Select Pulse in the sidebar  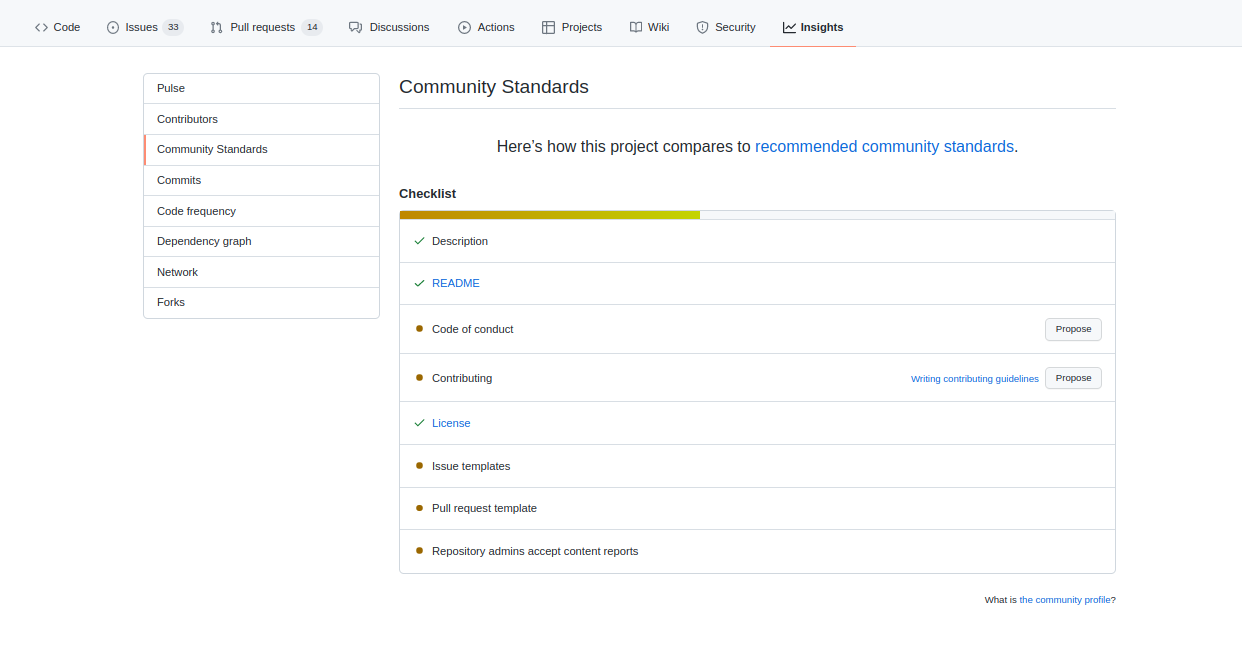click(x=171, y=88)
